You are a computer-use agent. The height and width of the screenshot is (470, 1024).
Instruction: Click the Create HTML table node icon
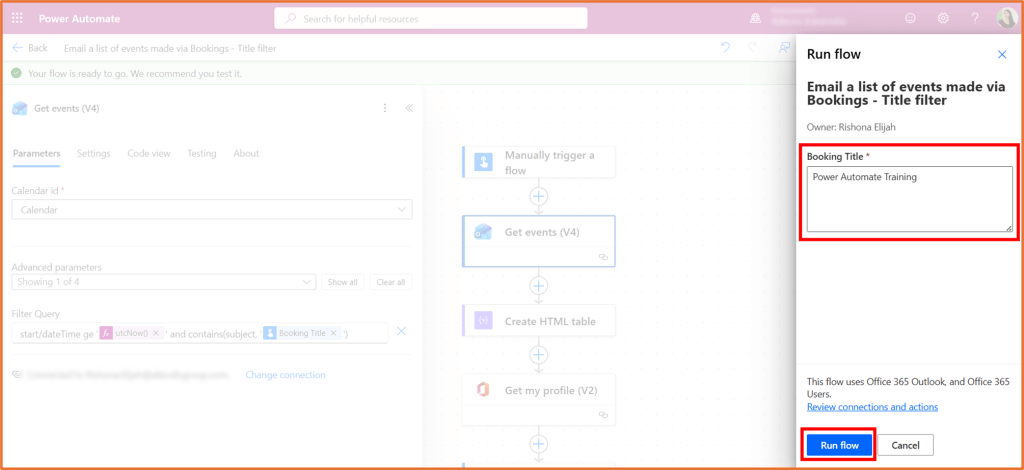tap(483, 321)
